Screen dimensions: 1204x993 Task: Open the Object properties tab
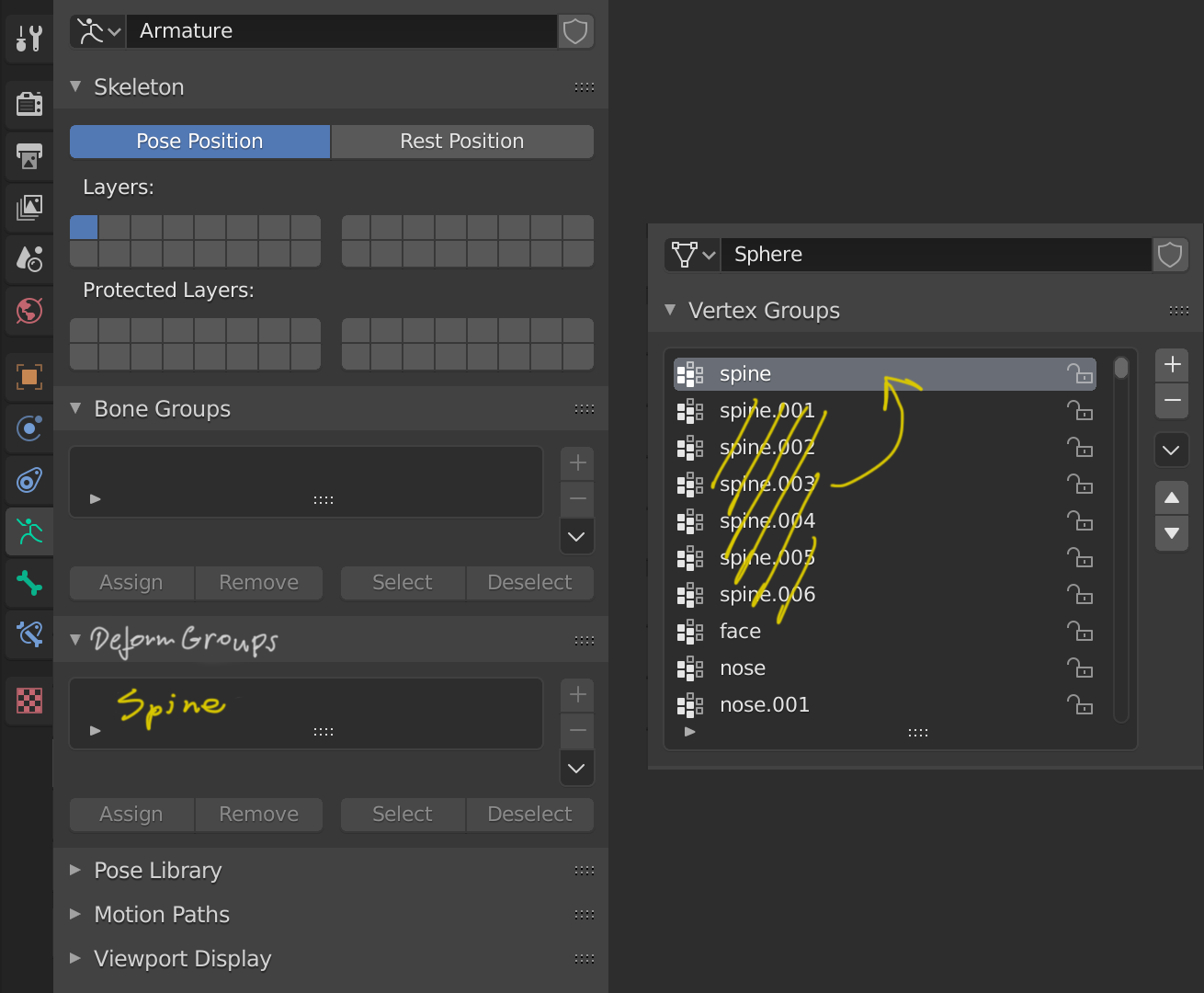click(x=29, y=376)
